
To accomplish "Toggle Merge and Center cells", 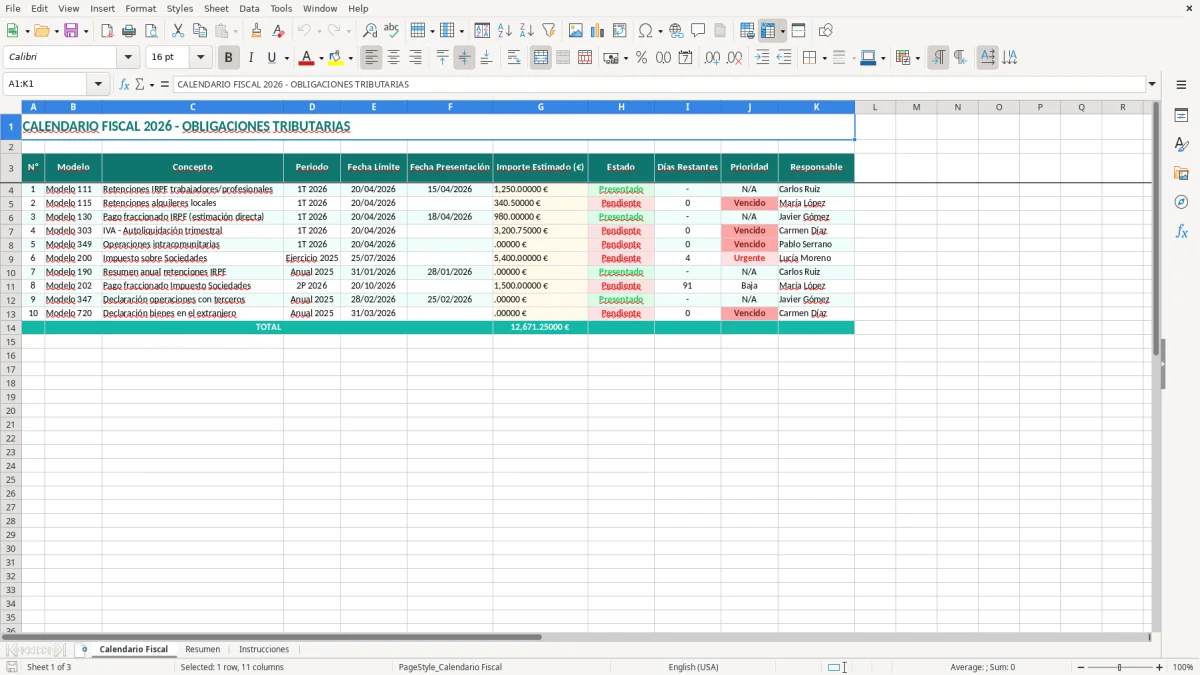I will [541, 58].
